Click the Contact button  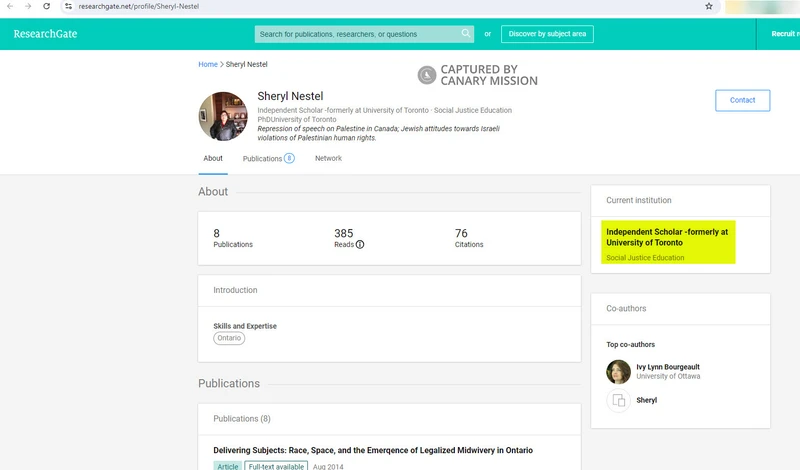pos(742,100)
